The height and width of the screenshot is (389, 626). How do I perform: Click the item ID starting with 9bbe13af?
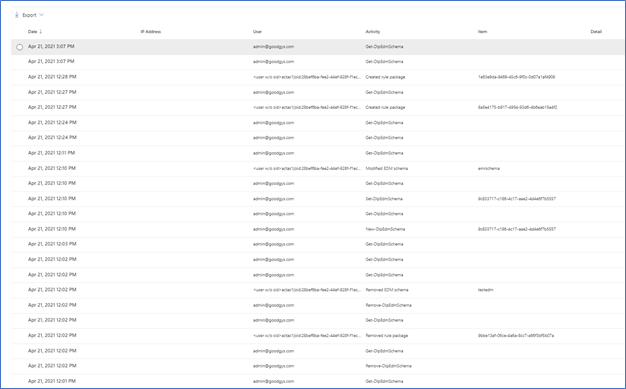click(x=516, y=335)
